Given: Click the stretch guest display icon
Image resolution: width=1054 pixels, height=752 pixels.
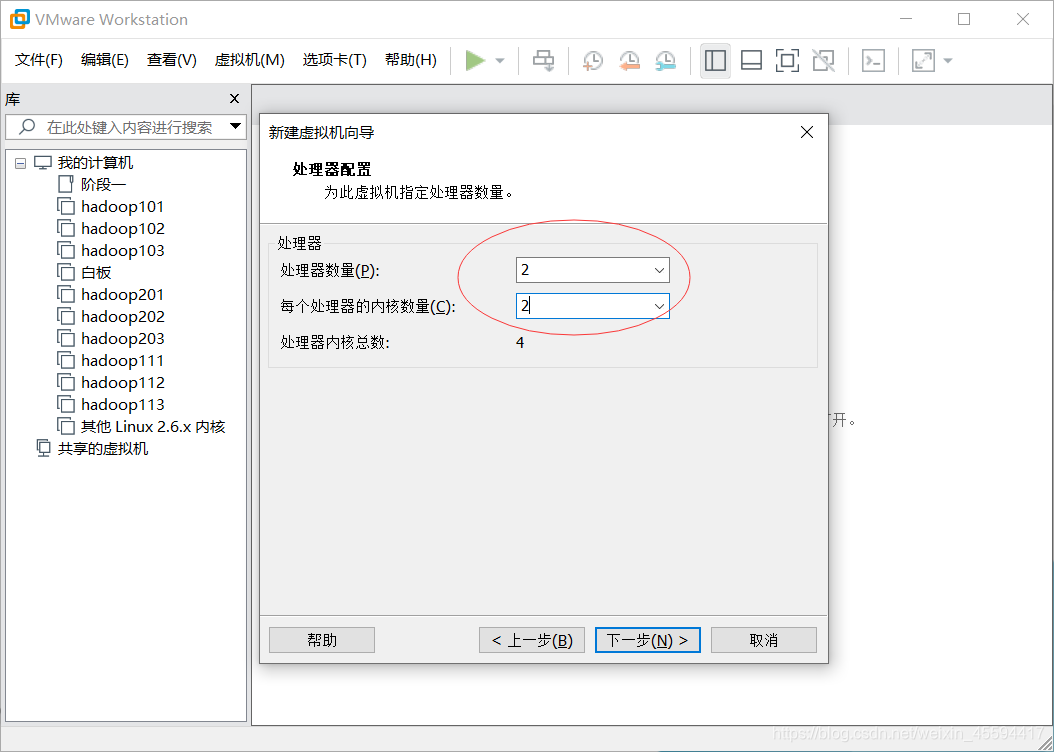Looking at the screenshot, I should tap(923, 60).
